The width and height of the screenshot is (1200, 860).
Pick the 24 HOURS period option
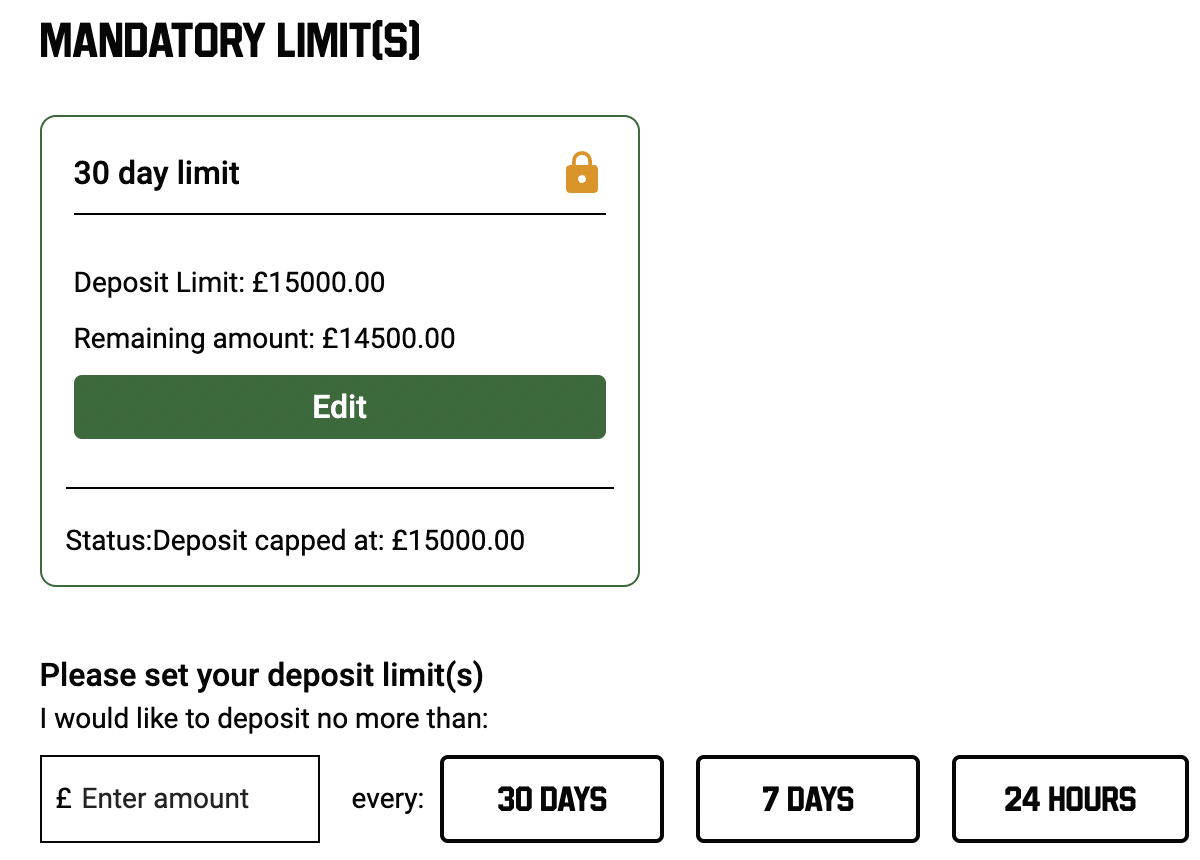pyautogui.click(x=1070, y=799)
